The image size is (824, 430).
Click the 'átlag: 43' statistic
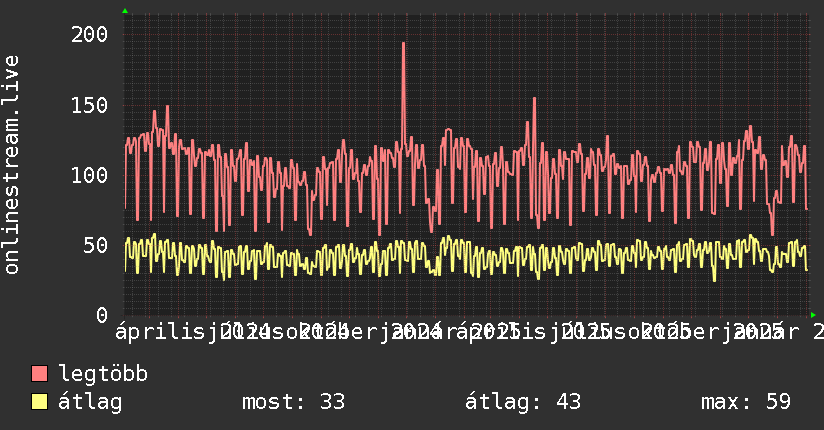(523, 402)
